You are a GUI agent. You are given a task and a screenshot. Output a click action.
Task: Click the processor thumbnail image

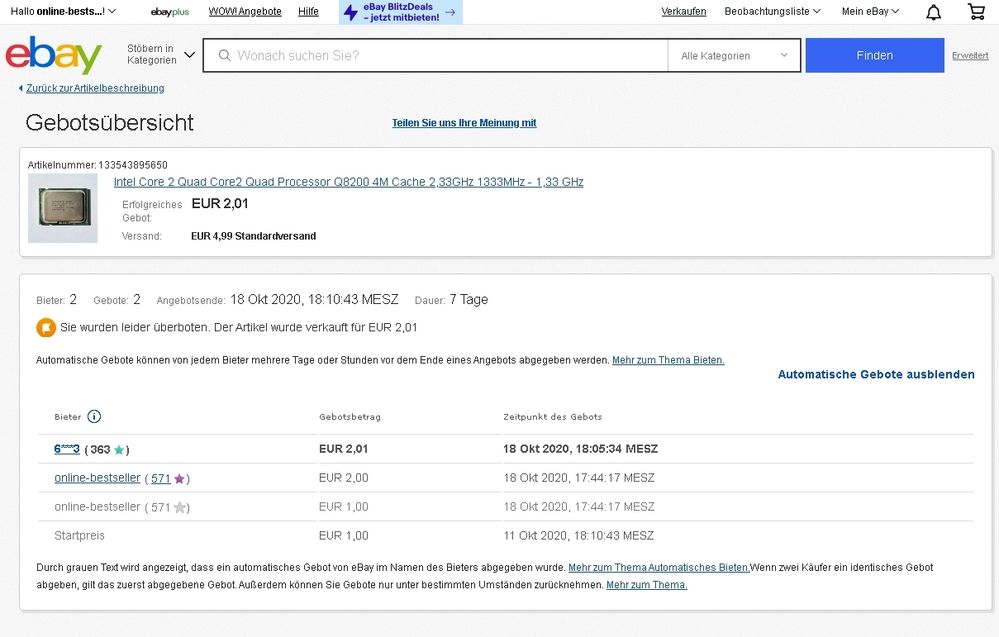[x=63, y=208]
